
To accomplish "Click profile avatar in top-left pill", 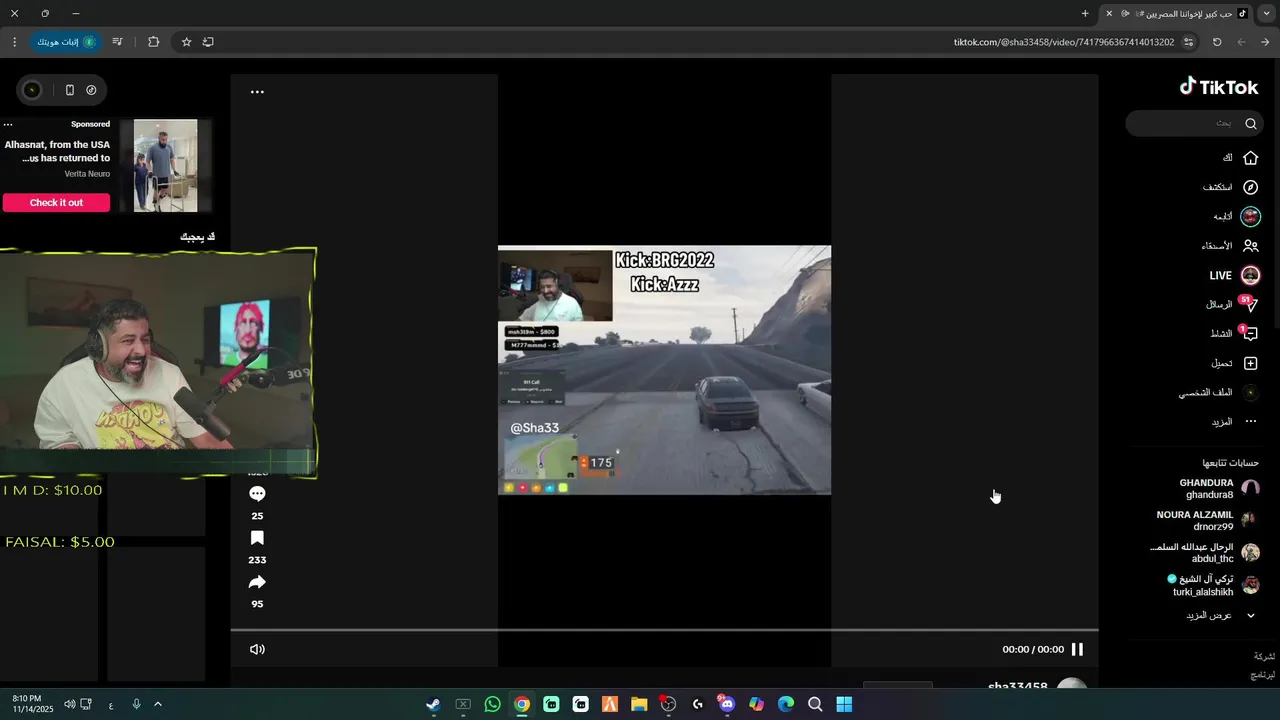I will [32, 90].
